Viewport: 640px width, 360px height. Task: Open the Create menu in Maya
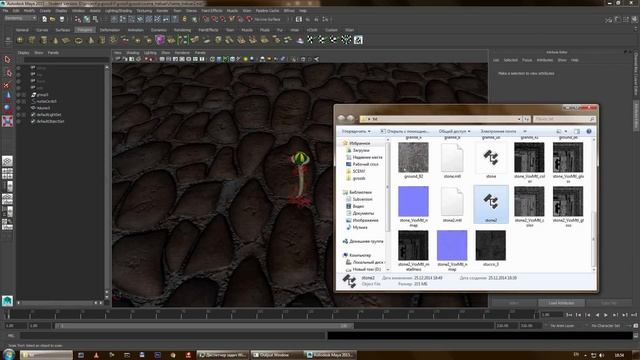coord(45,11)
